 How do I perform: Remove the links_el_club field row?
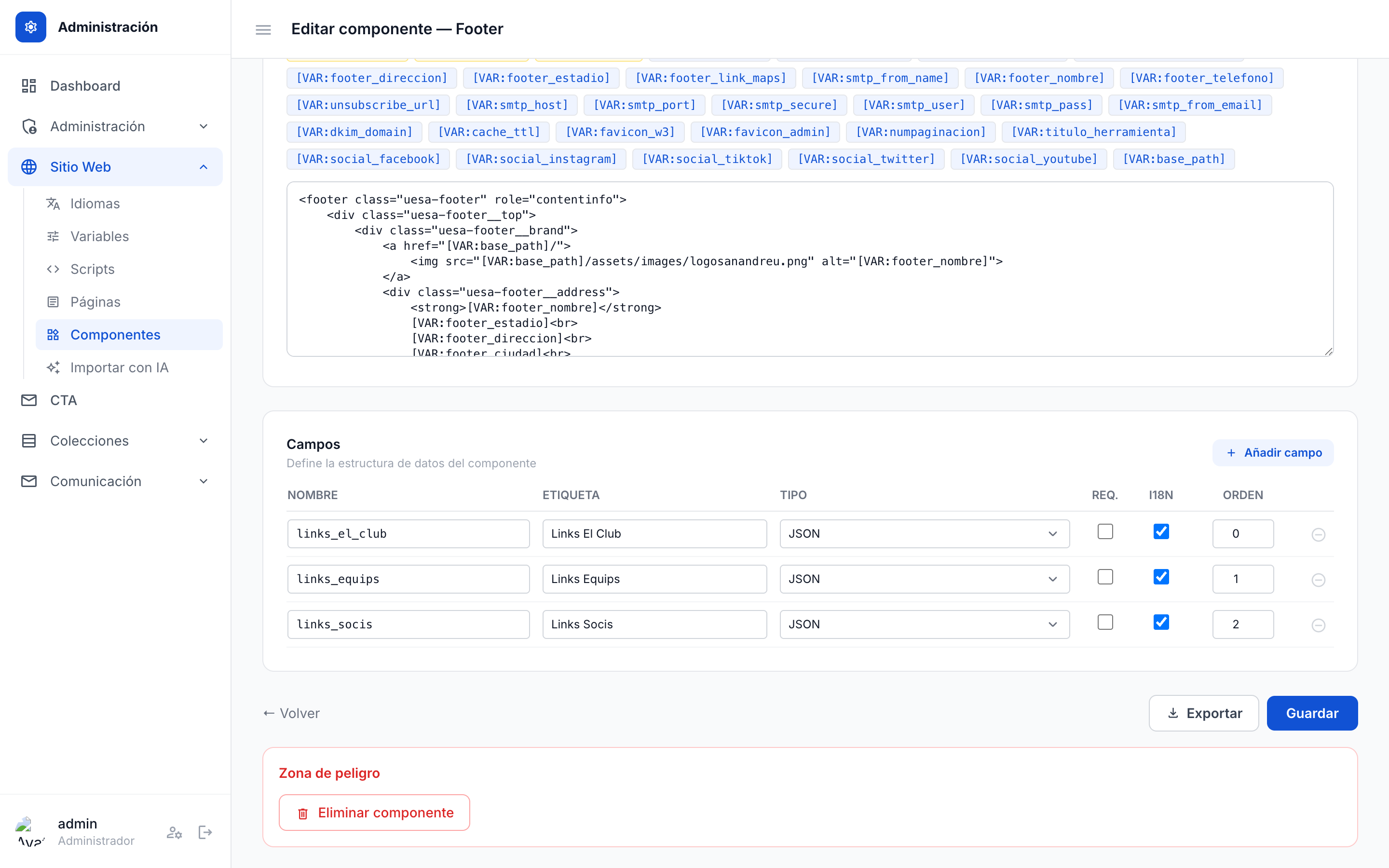tap(1319, 534)
